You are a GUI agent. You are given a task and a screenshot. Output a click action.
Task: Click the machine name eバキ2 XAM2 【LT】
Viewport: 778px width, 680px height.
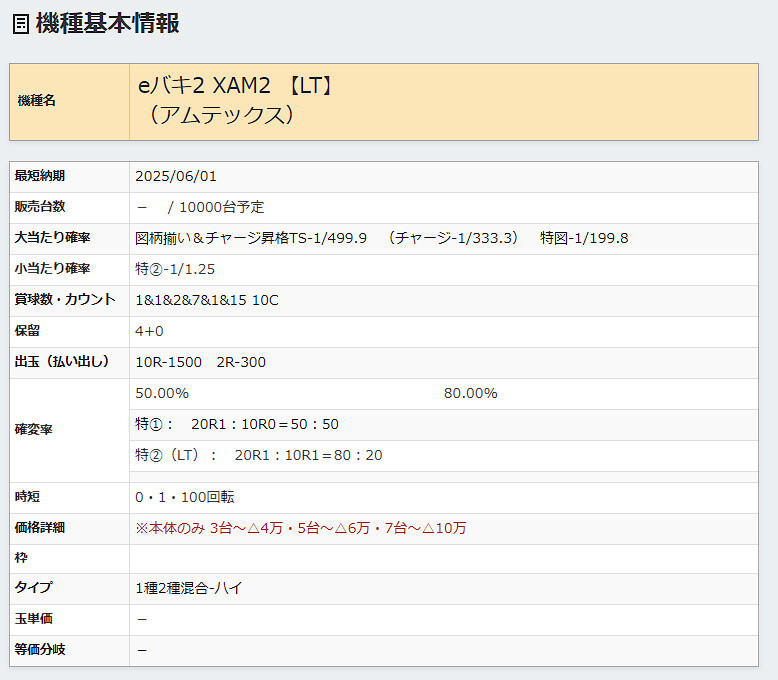tap(237, 85)
